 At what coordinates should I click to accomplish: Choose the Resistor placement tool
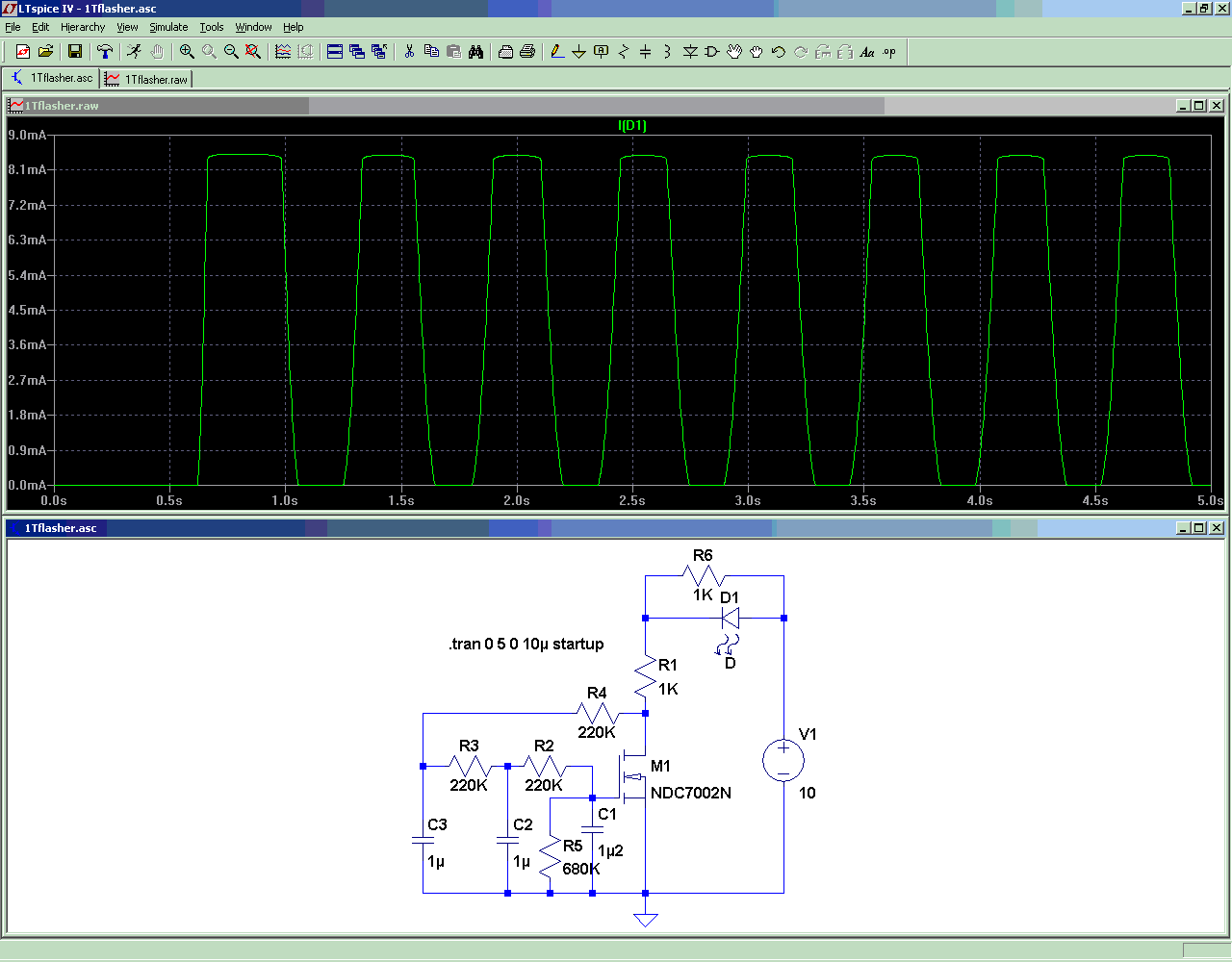[623, 52]
